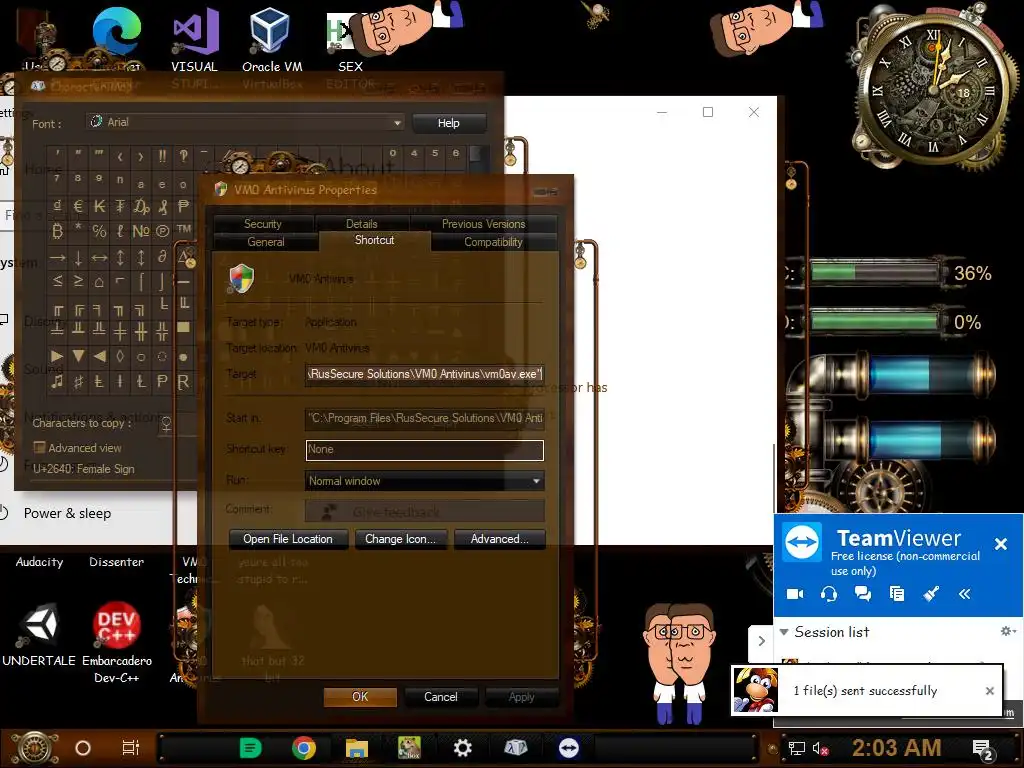
Task: Start TeamViewer video call camera icon
Action: (x=795, y=594)
